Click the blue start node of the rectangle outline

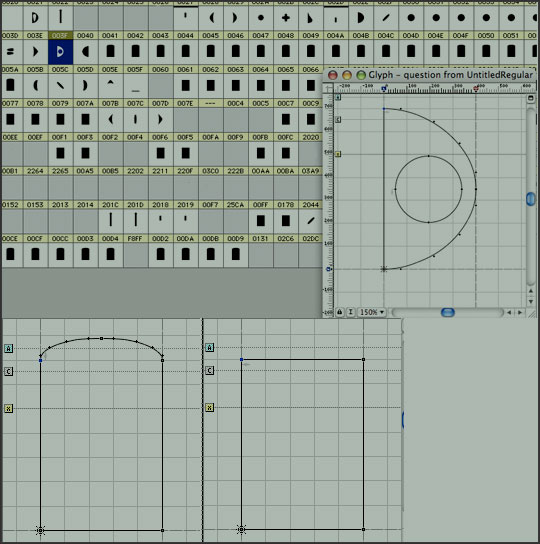coord(242,359)
